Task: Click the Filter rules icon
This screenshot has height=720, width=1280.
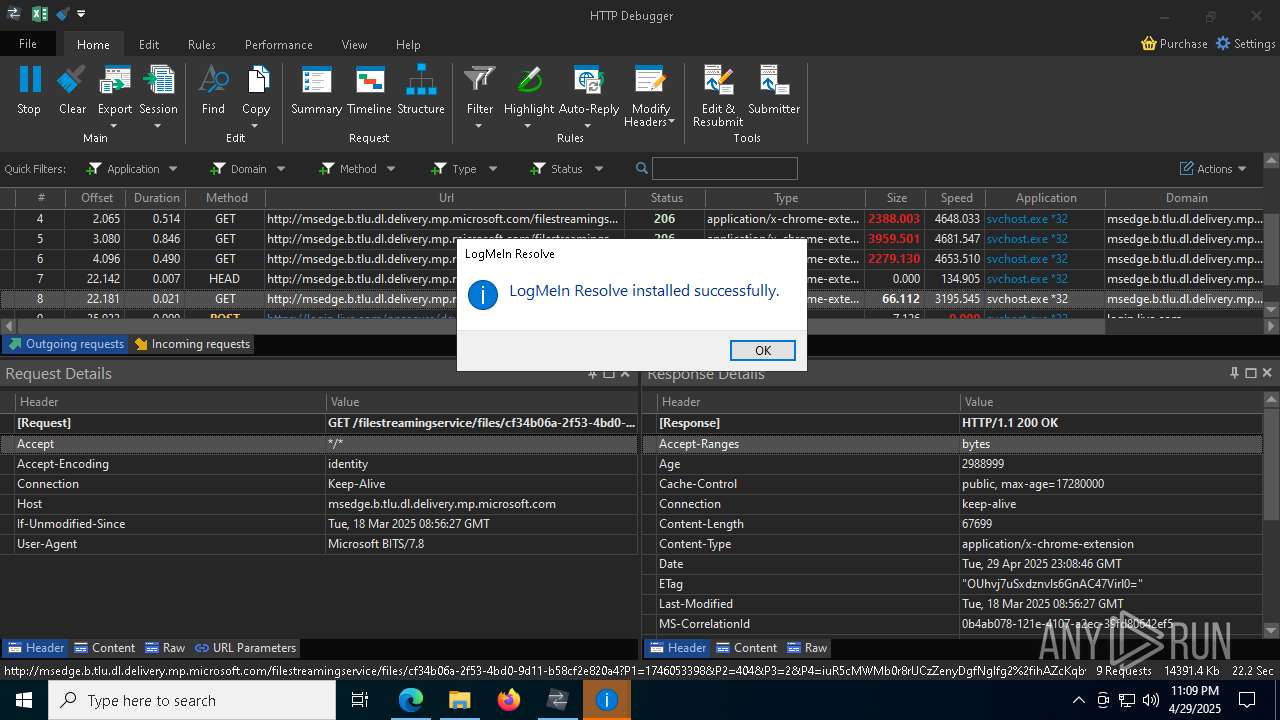Action: (480, 80)
